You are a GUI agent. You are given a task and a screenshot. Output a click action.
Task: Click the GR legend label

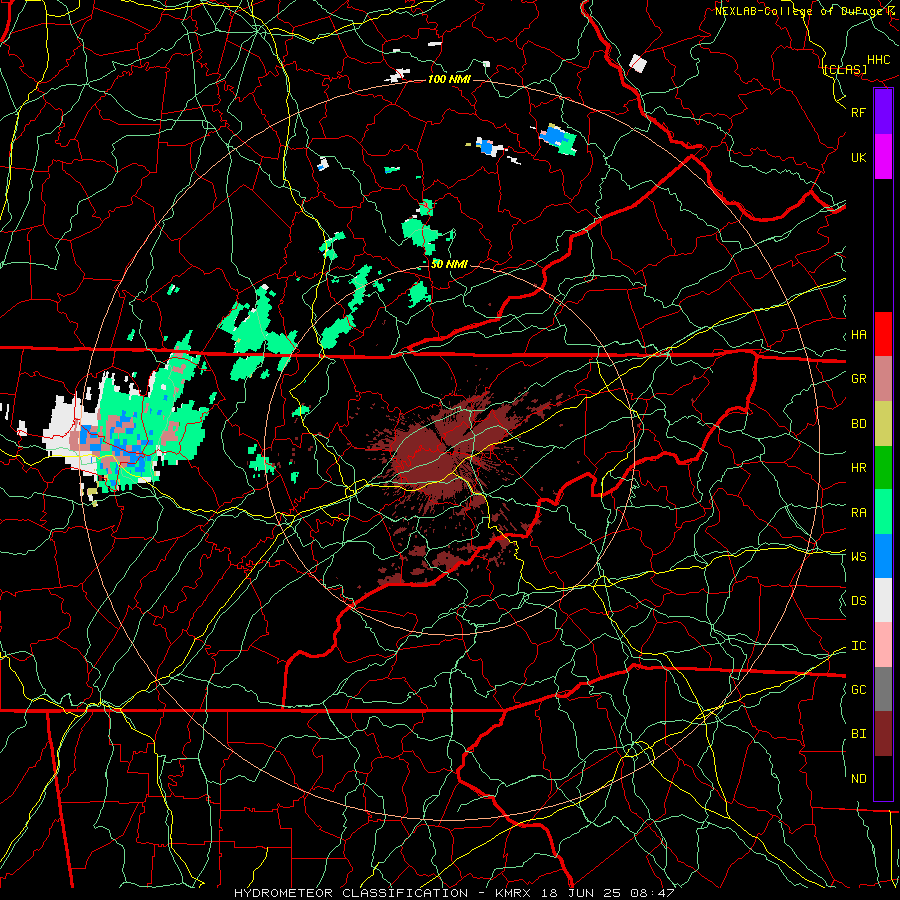click(858, 379)
